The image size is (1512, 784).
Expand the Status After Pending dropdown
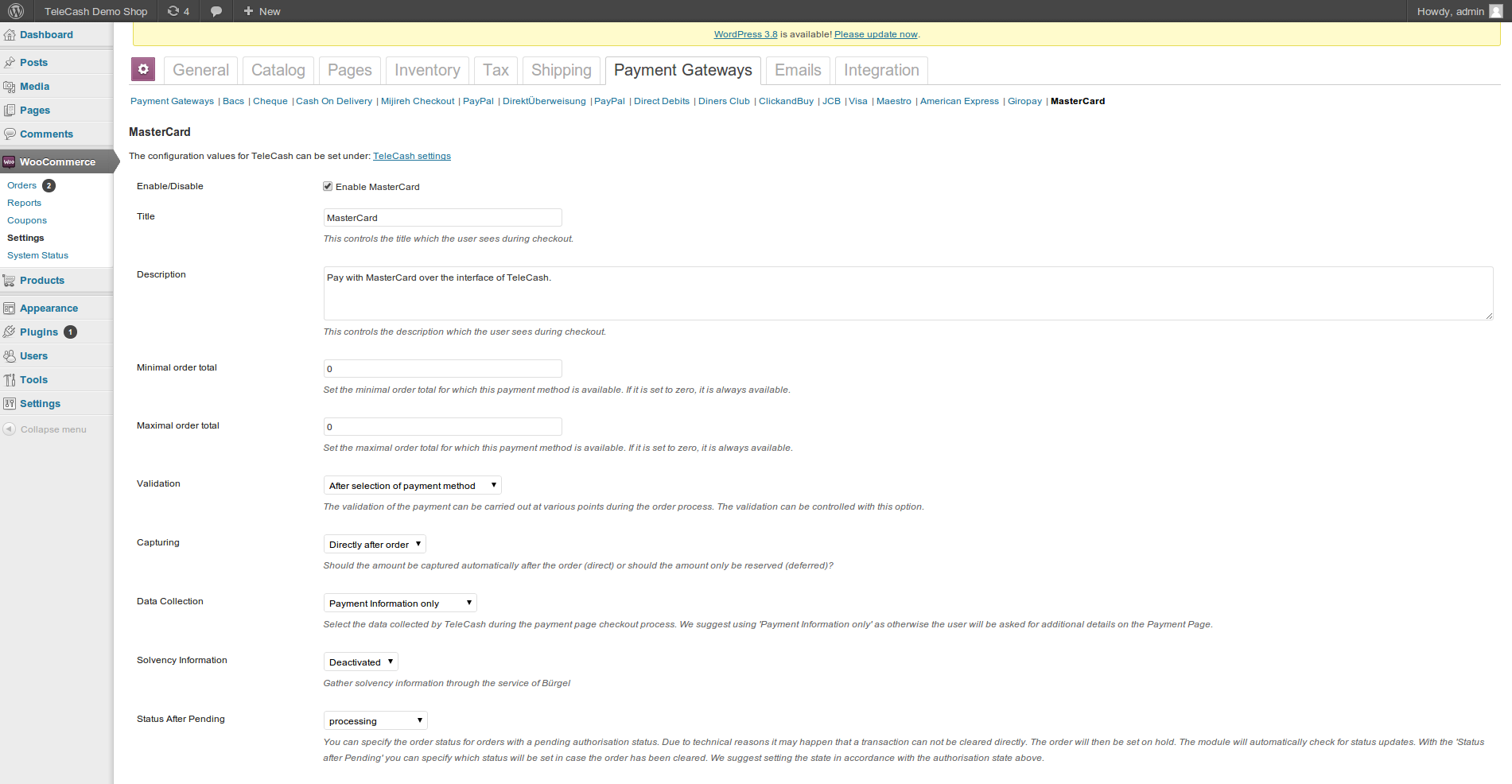[x=375, y=720]
